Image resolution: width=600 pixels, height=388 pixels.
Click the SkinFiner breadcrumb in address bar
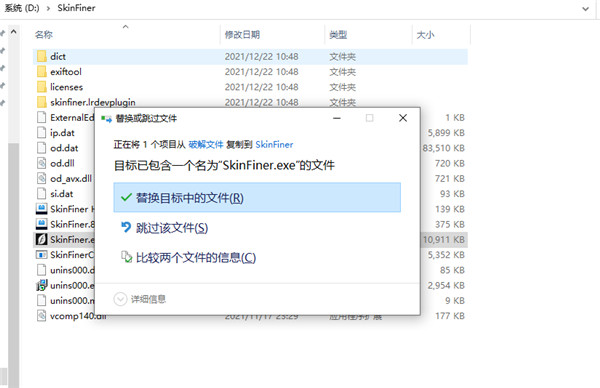(x=76, y=8)
